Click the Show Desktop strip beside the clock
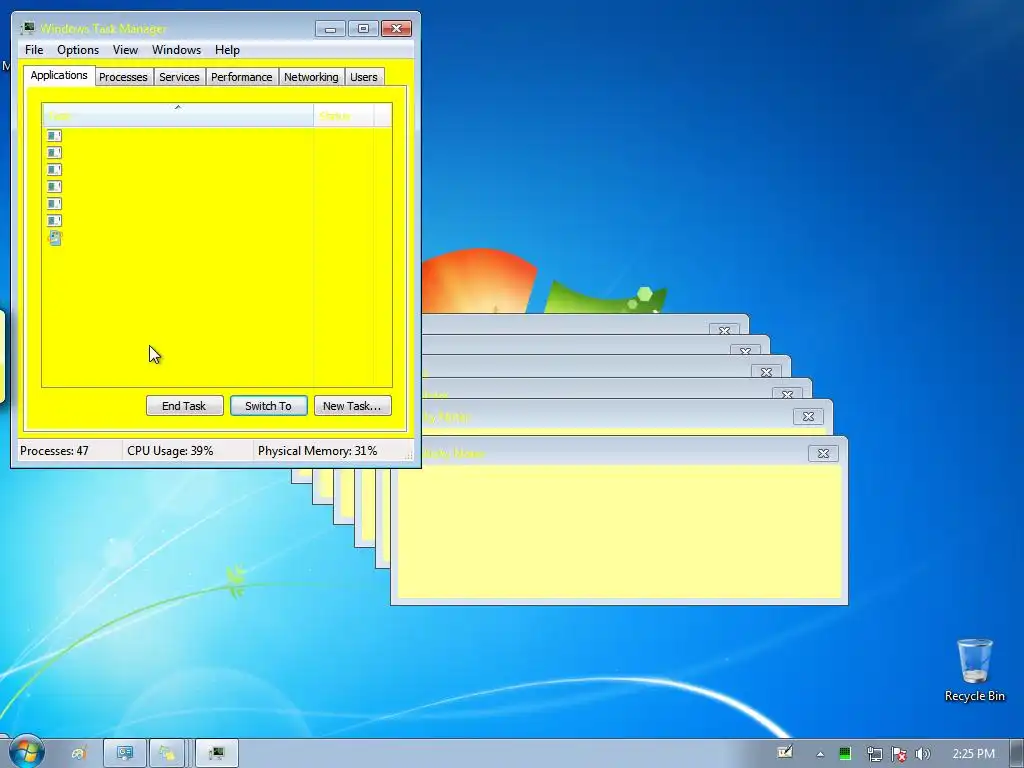The image size is (1024, 768). (x=1017, y=754)
